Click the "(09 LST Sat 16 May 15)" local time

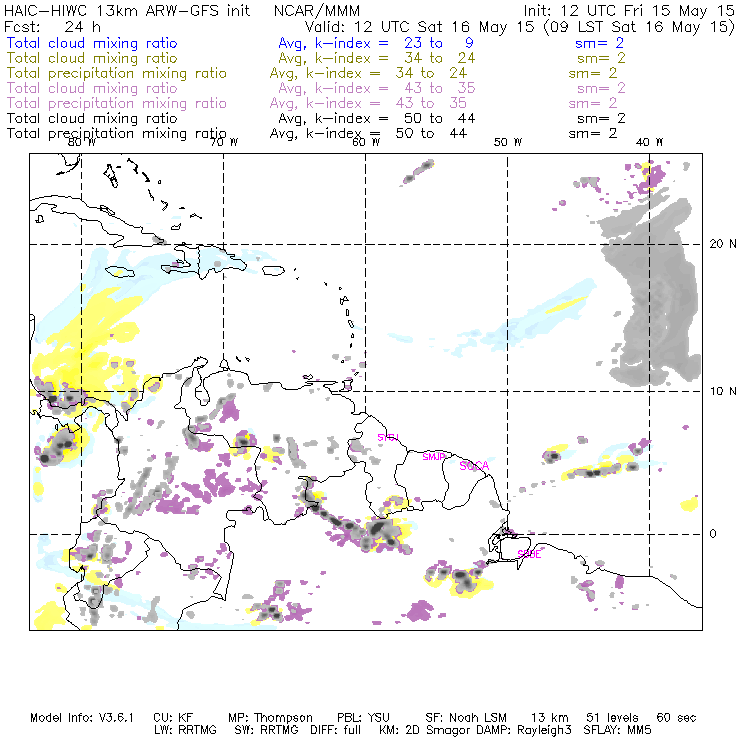[x=639, y=27]
